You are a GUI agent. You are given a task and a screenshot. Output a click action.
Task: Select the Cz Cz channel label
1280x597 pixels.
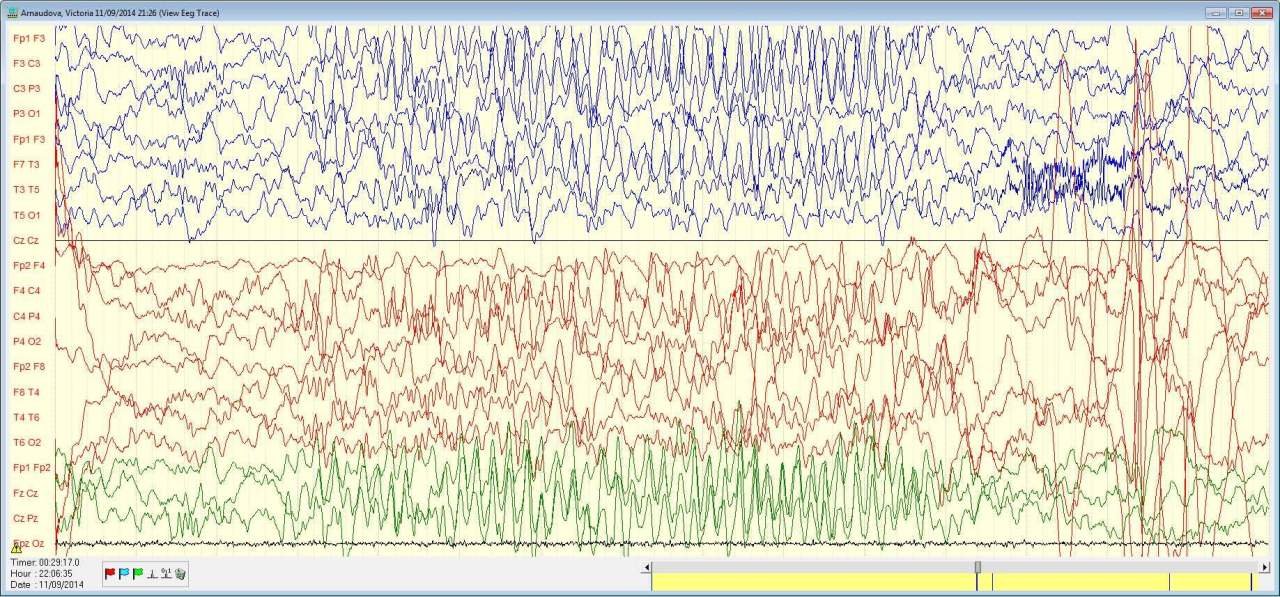(26, 240)
